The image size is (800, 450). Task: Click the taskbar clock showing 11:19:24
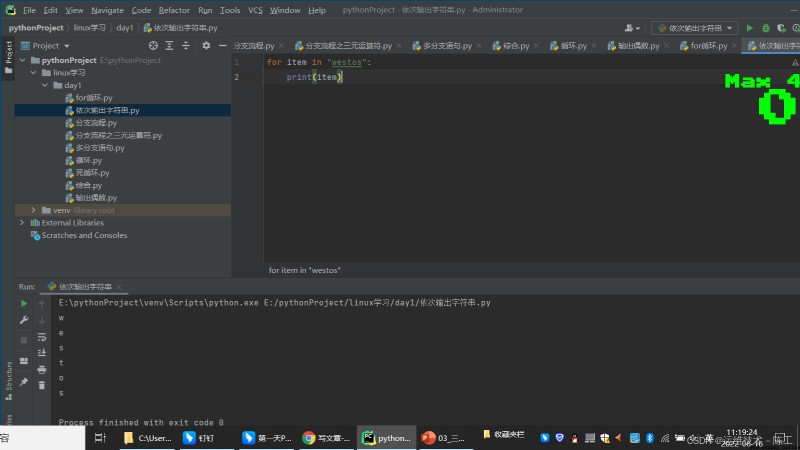coord(742,438)
